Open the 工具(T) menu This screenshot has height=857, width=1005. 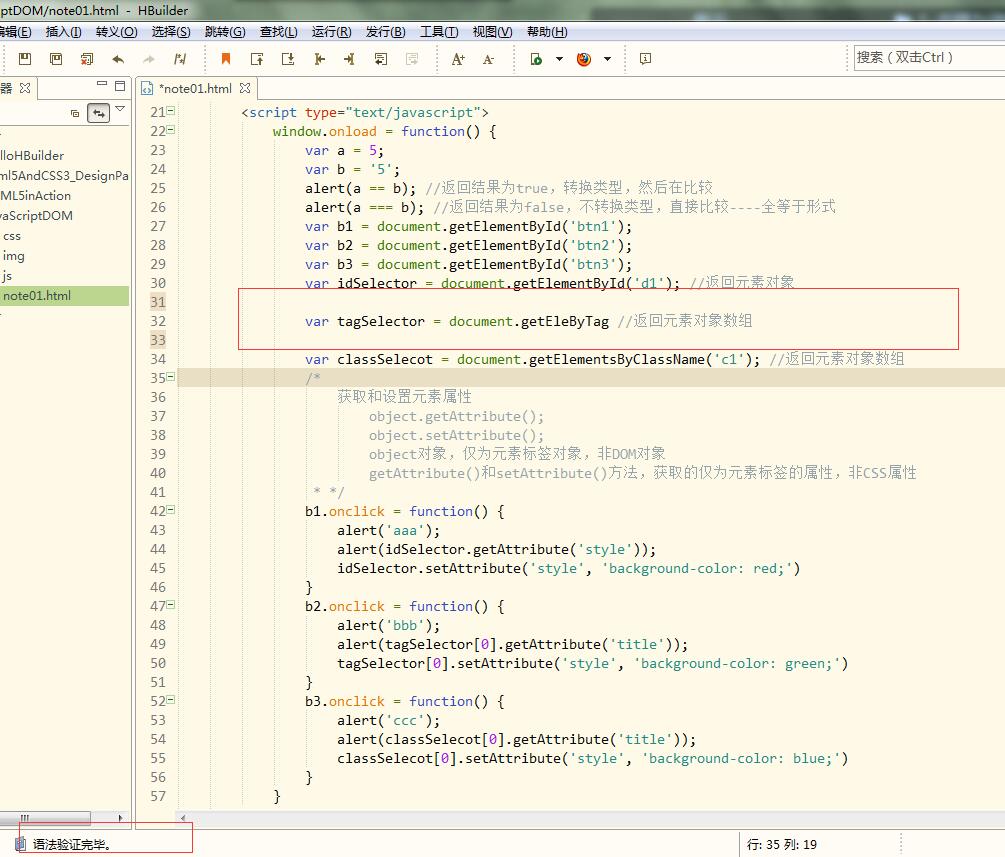(x=439, y=32)
